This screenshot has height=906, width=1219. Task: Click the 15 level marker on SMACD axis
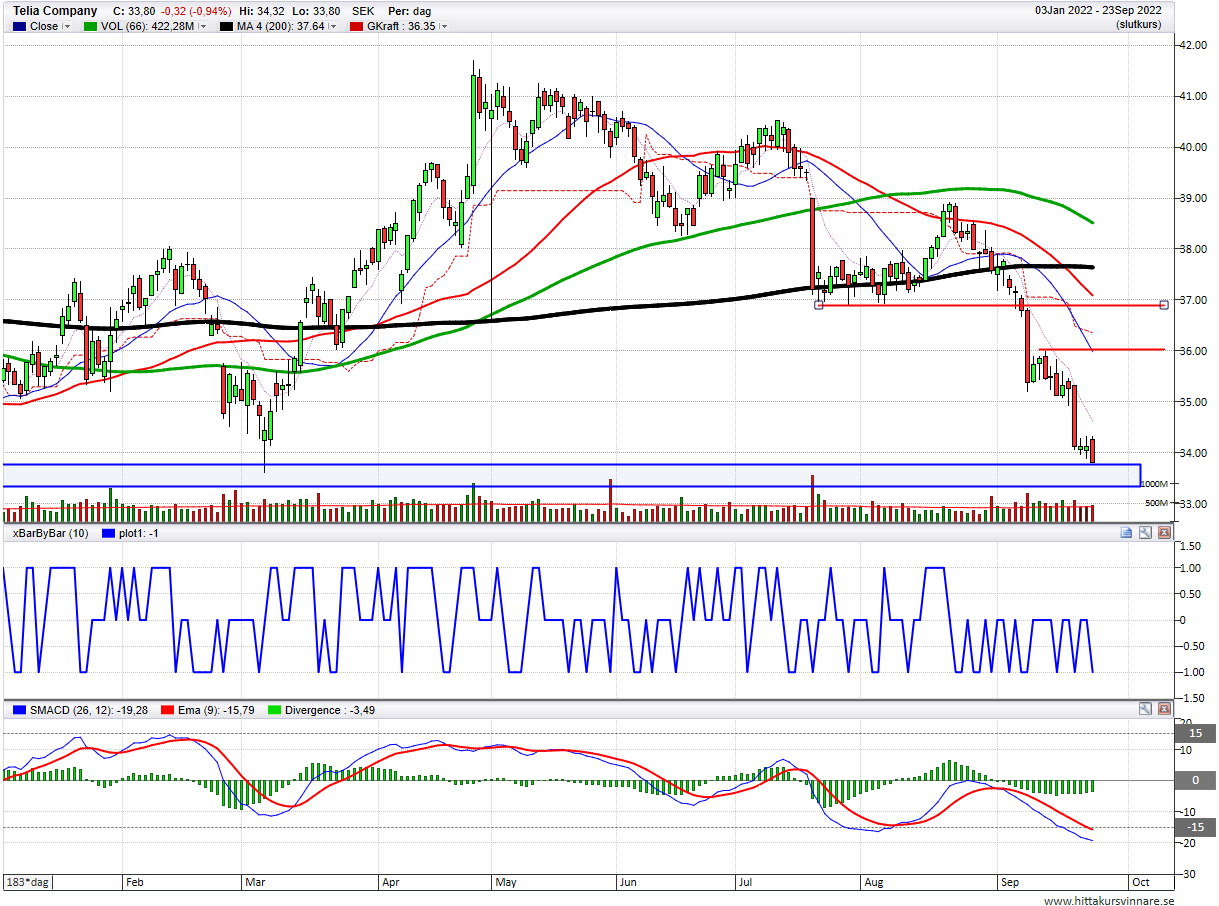(x=1195, y=733)
